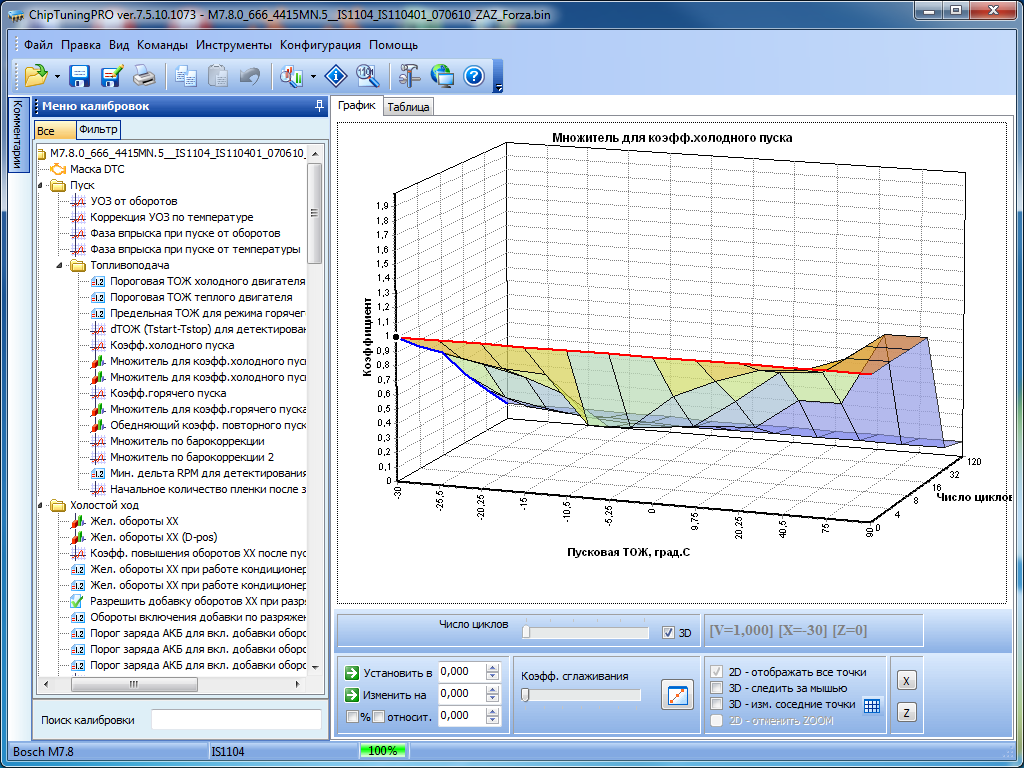Screen dimensions: 1024x768
Task: Open dropdown arrow next to open-file icon
Action: point(57,76)
